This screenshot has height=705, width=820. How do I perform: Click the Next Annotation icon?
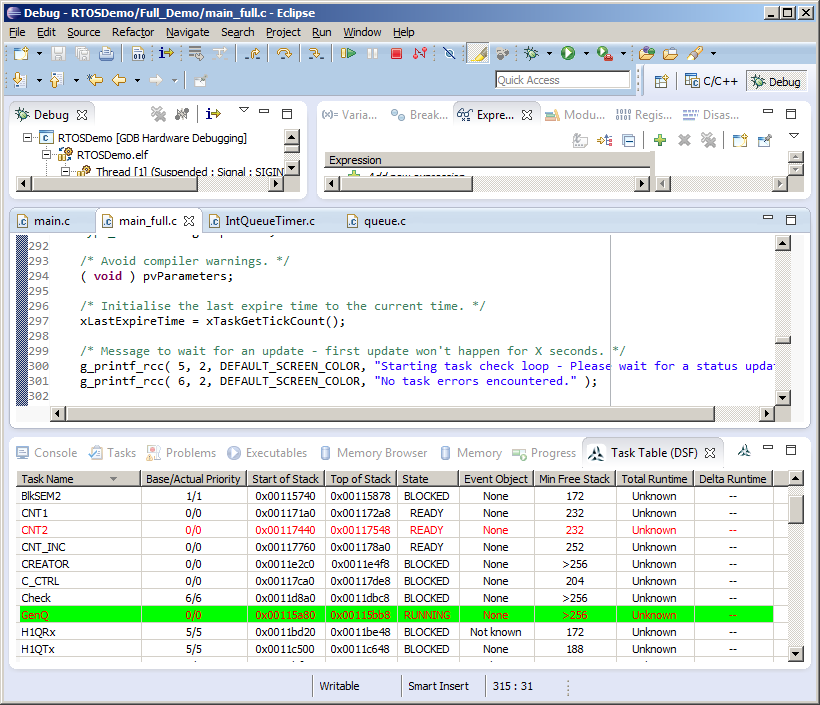point(19,80)
